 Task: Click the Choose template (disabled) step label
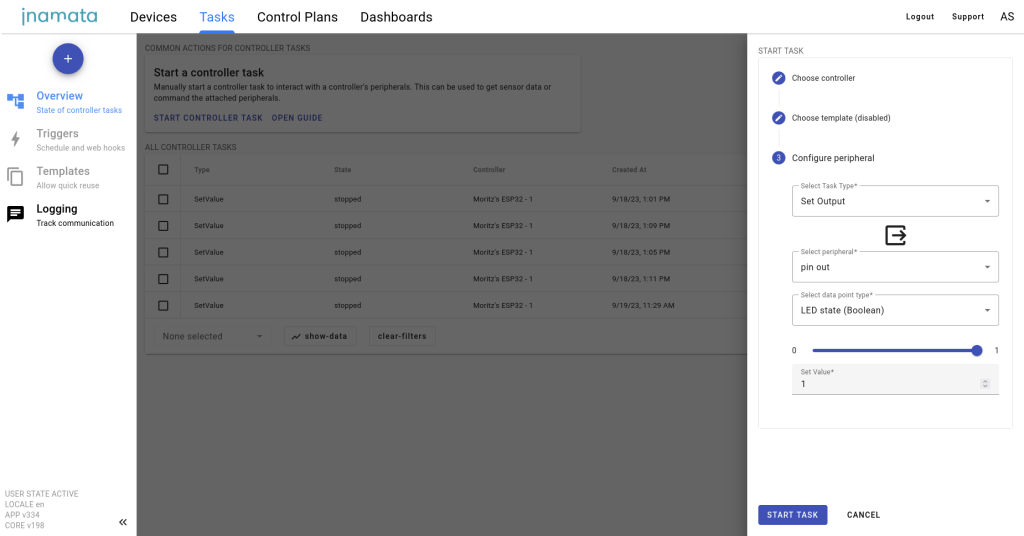click(x=841, y=118)
